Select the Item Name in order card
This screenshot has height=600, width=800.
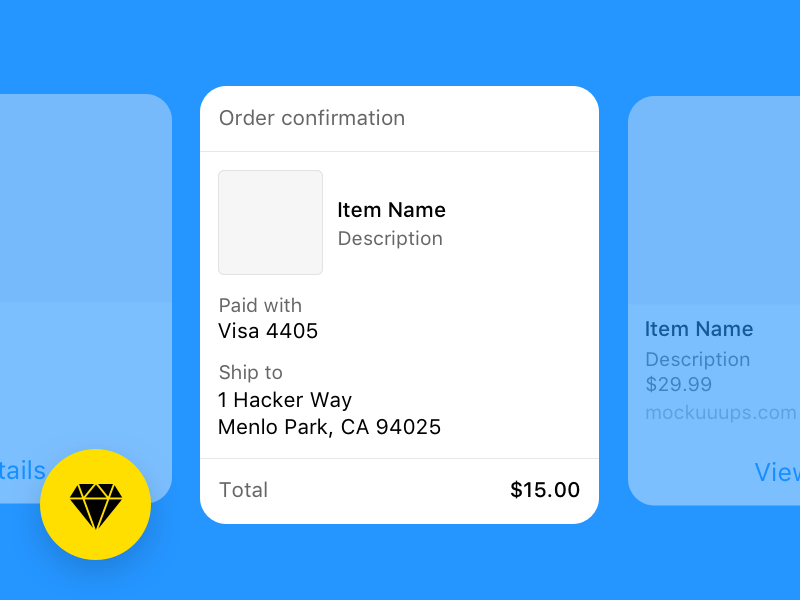click(x=391, y=210)
